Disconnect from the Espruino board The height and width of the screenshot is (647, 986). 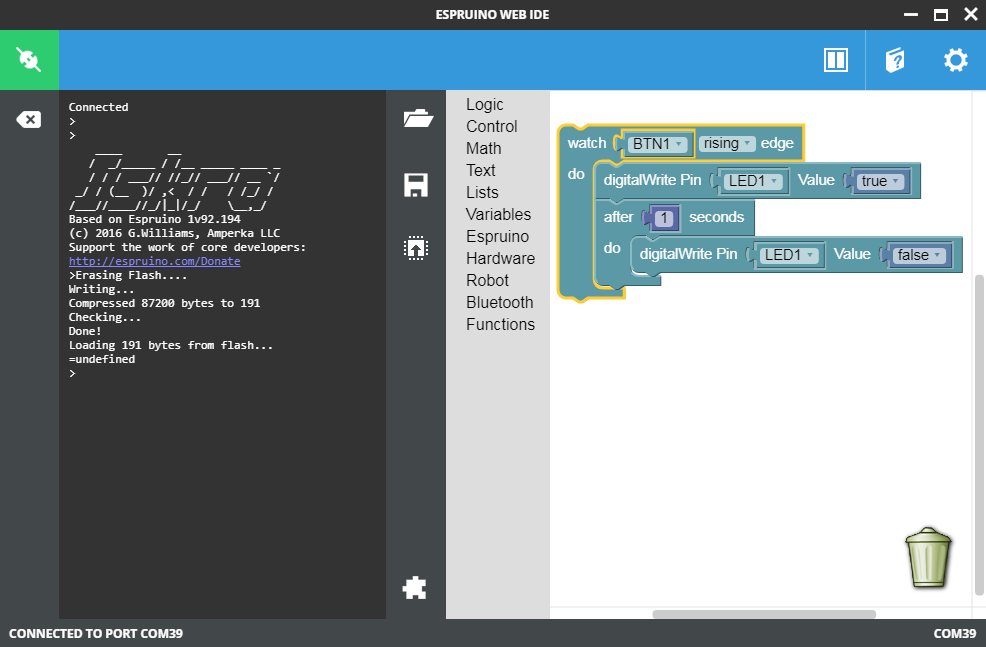(x=29, y=60)
